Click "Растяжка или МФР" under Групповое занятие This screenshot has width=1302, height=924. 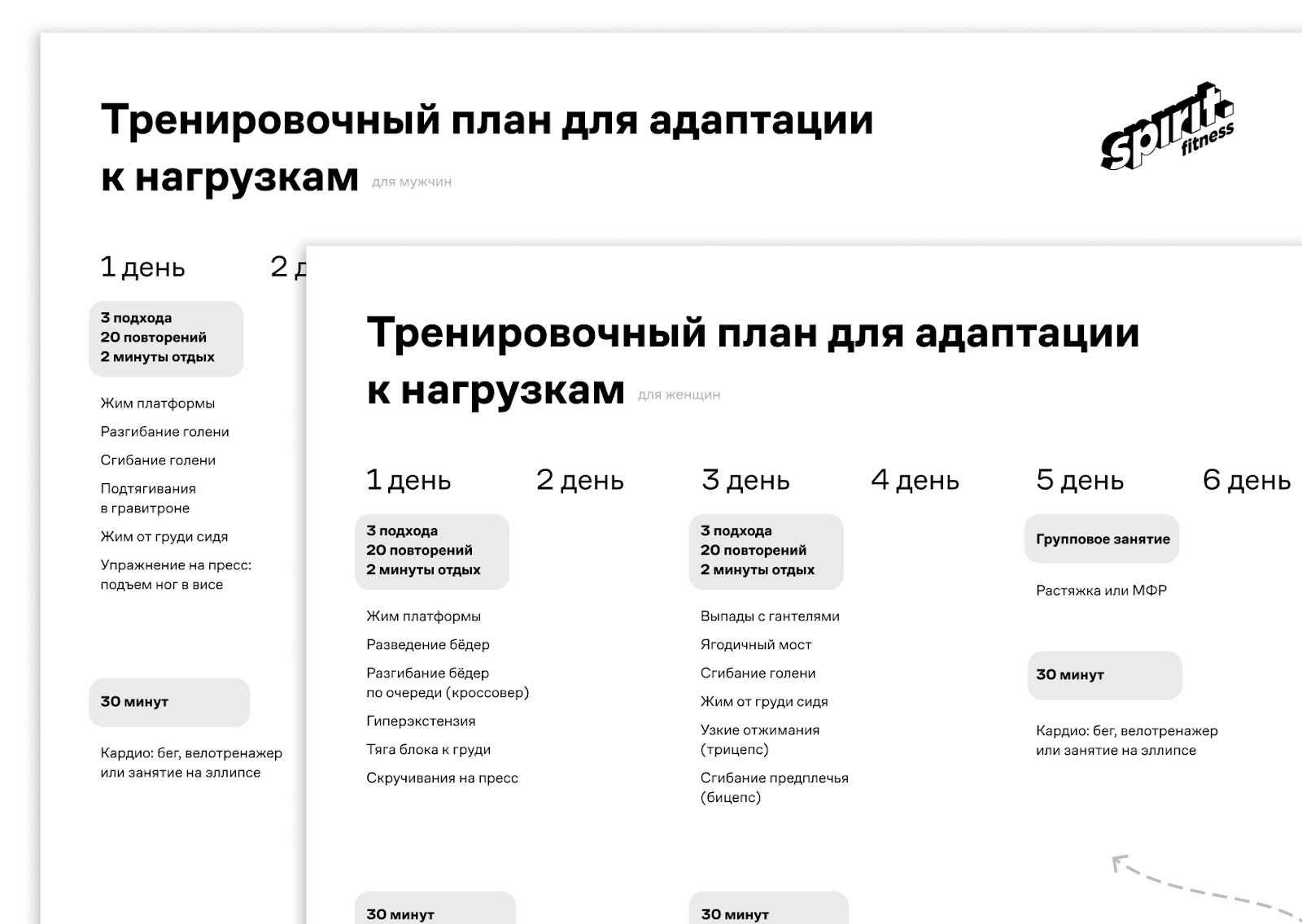coord(1101,591)
